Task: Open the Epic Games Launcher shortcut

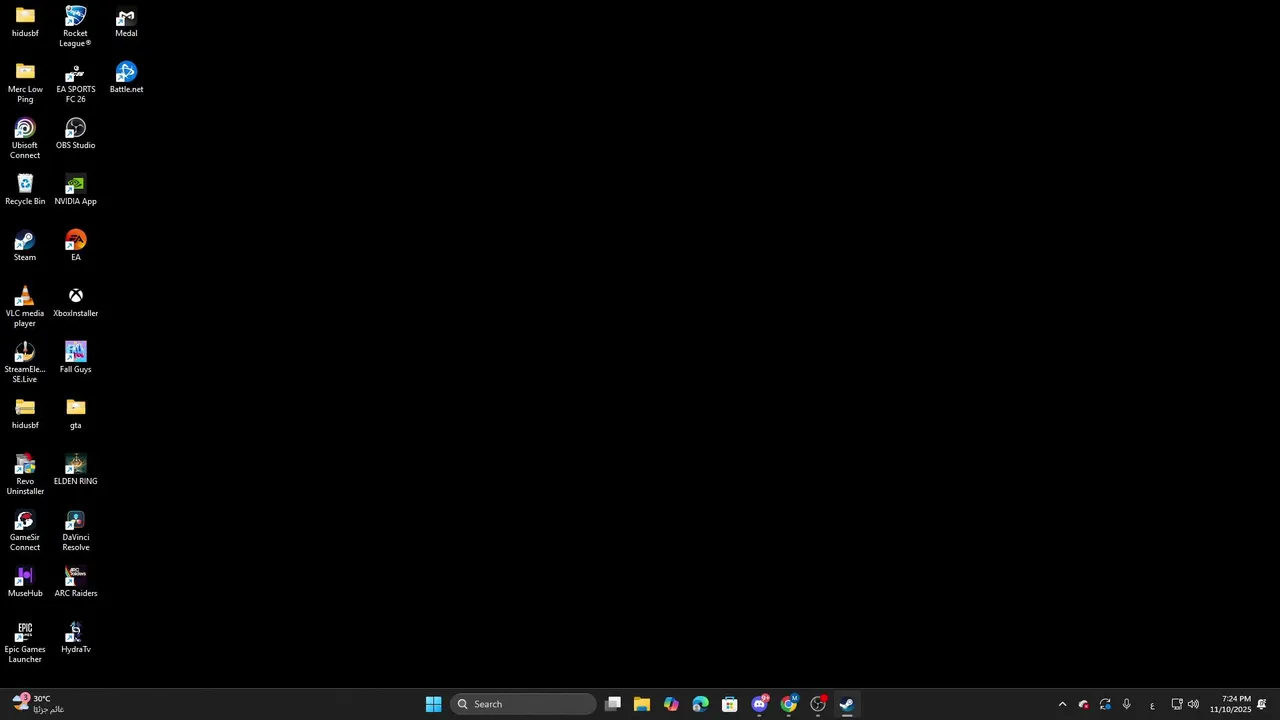Action: click(x=25, y=642)
